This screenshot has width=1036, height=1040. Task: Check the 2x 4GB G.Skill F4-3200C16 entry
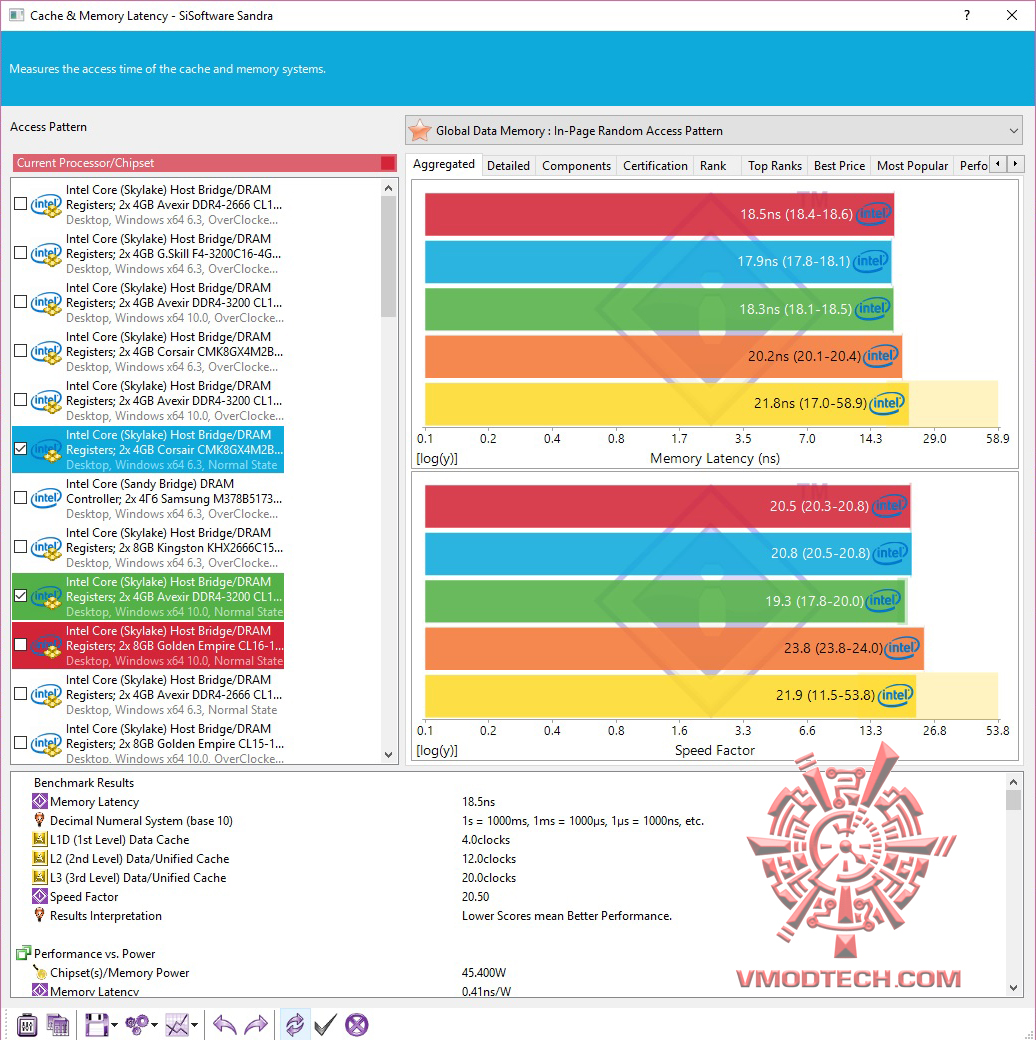coord(21,253)
